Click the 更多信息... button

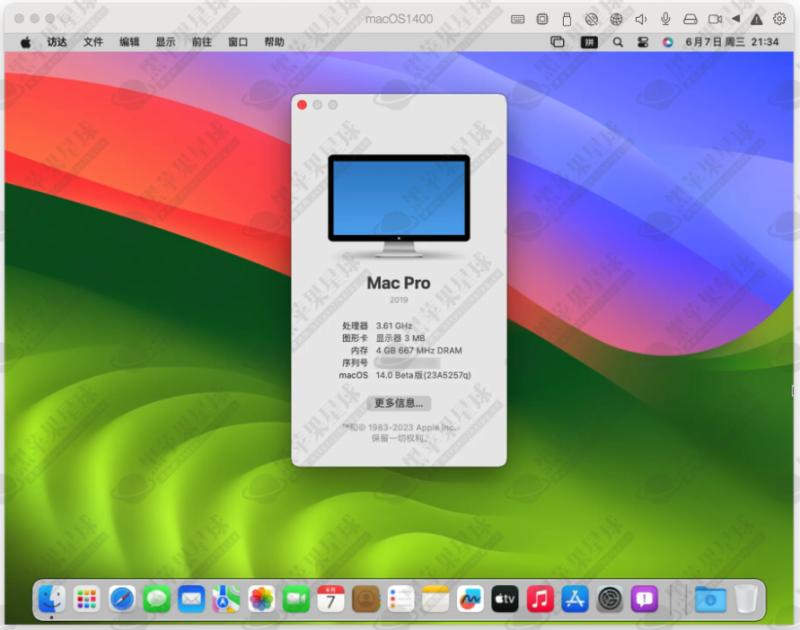click(x=398, y=403)
